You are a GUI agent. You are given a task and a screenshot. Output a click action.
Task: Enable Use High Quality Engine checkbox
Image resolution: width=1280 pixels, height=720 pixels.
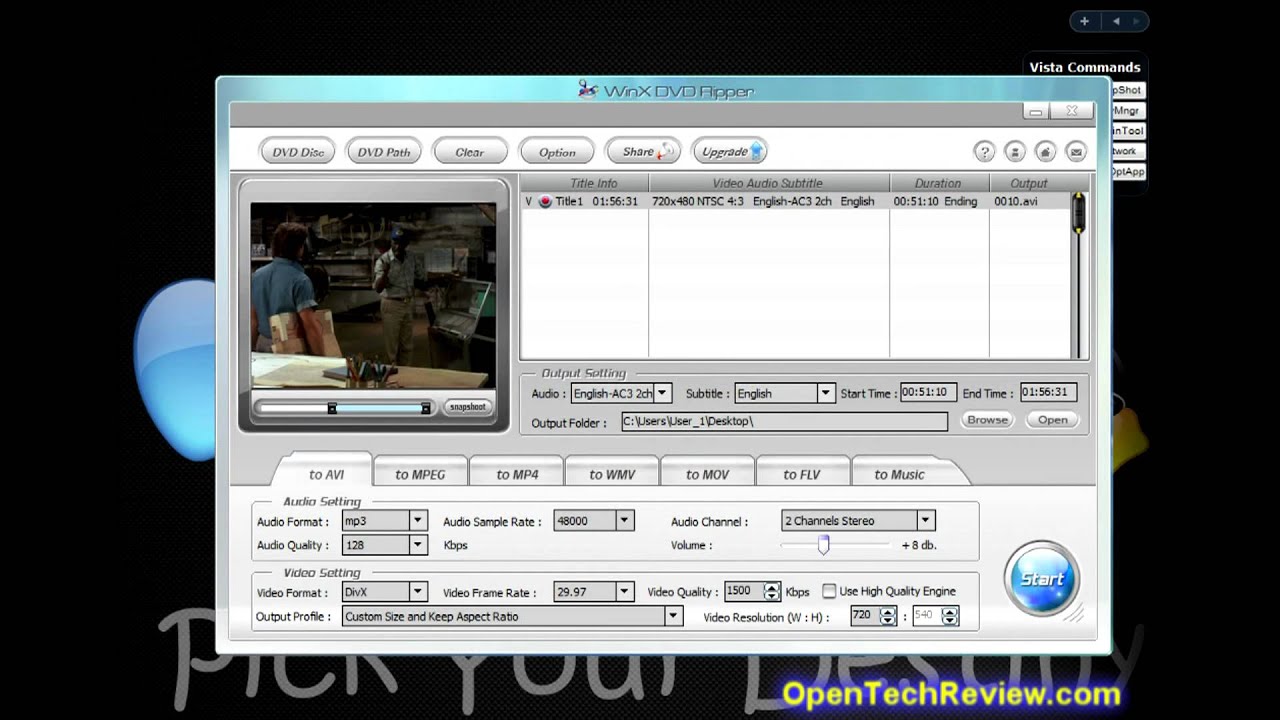click(x=829, y=591)
